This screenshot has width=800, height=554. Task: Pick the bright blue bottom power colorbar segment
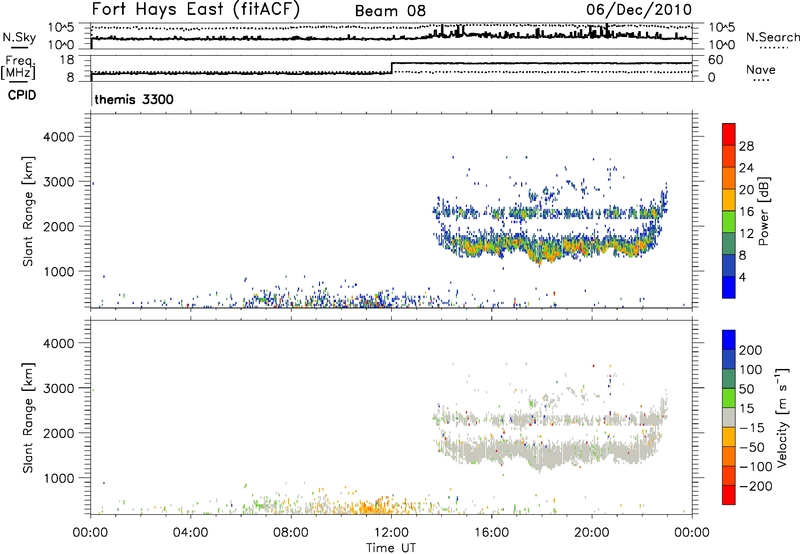click(x=729, y=288)
